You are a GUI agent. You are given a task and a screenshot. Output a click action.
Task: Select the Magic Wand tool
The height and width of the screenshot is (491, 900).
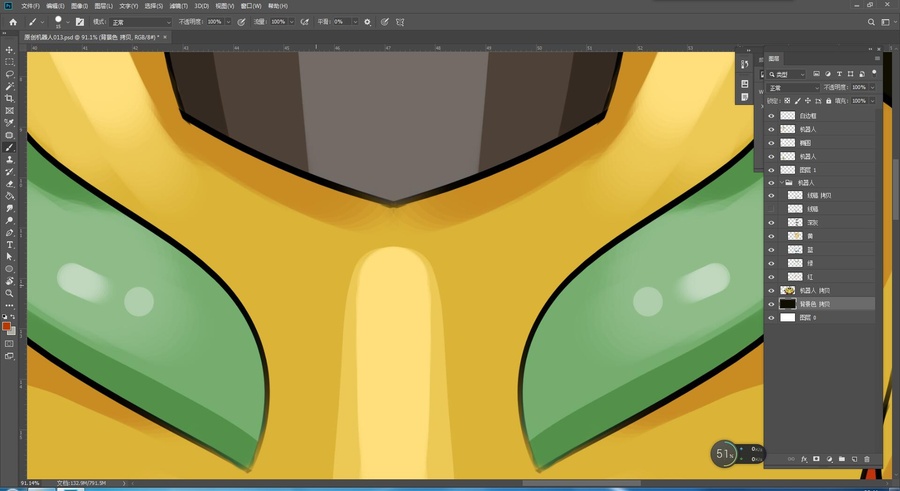coord(9,86)
